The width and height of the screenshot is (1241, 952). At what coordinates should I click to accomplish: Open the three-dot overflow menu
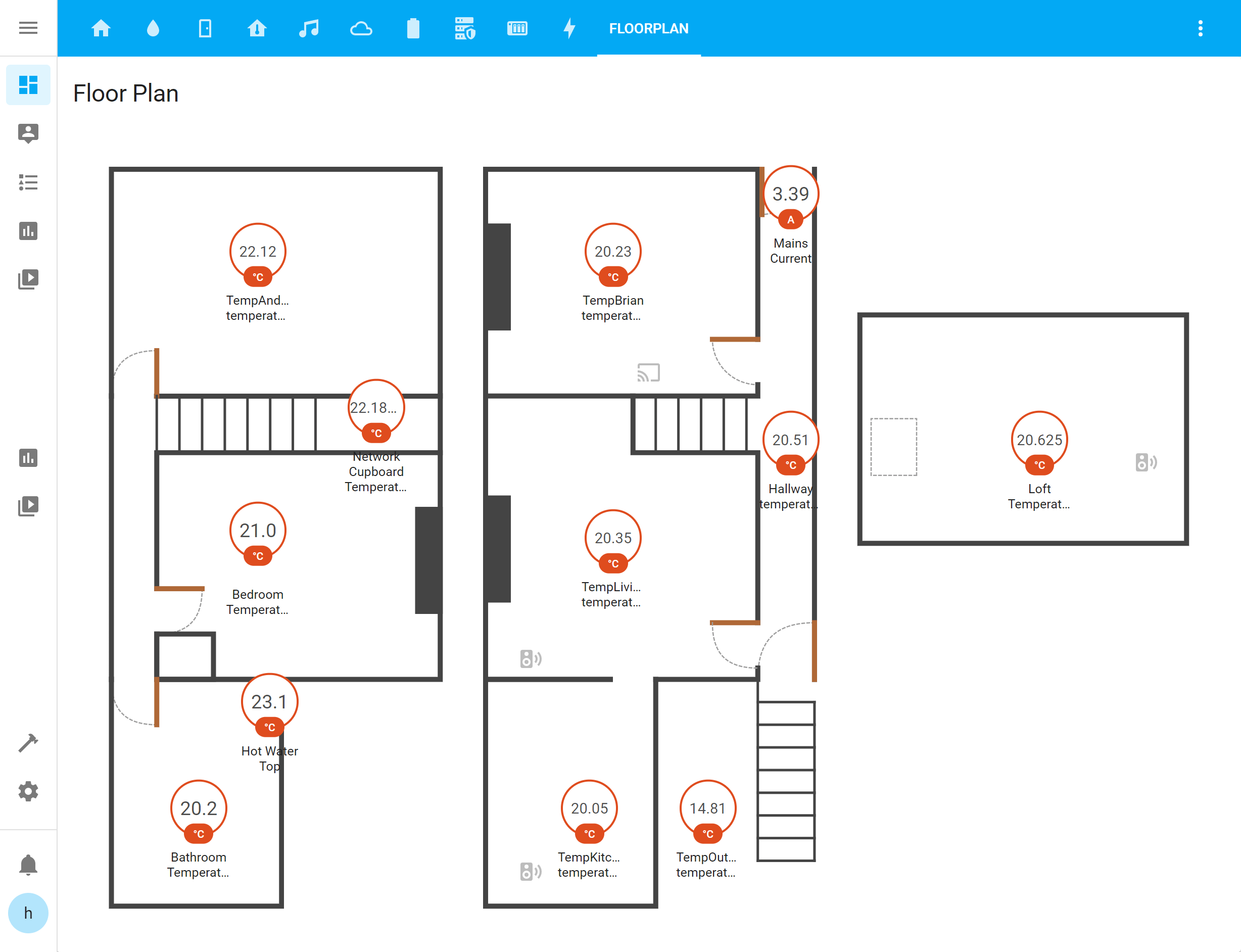(x=1200, y=28)
